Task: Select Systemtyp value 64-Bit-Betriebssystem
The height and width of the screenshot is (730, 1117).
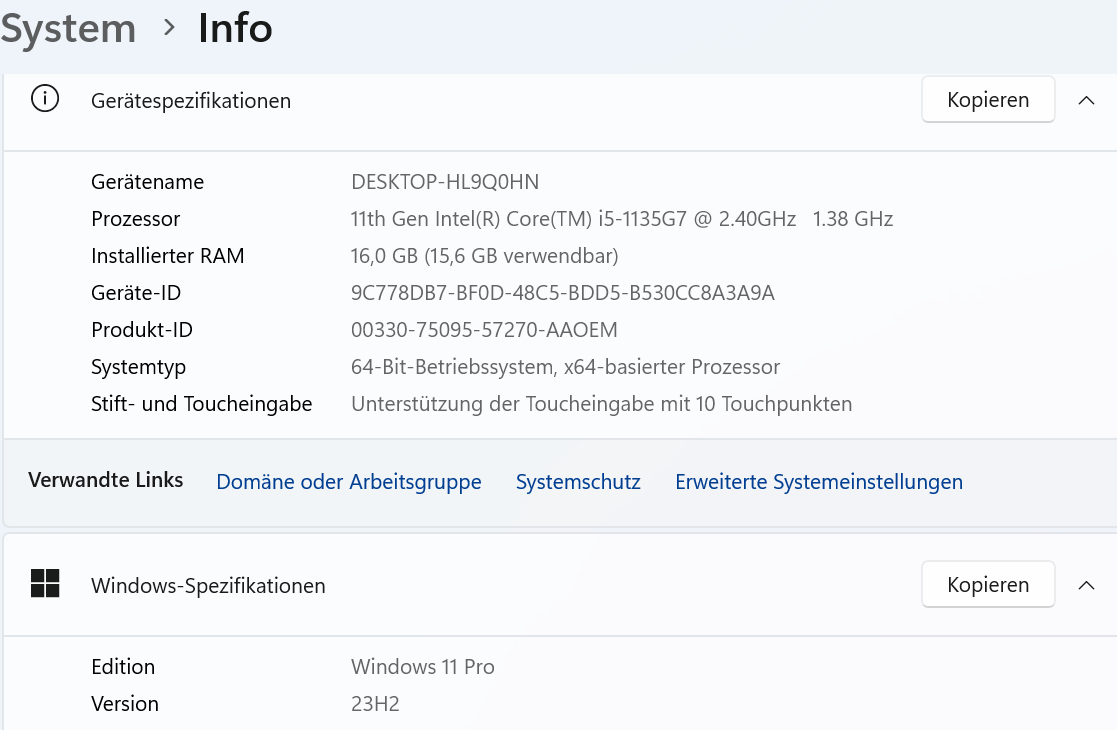Action: pos(566,367)
